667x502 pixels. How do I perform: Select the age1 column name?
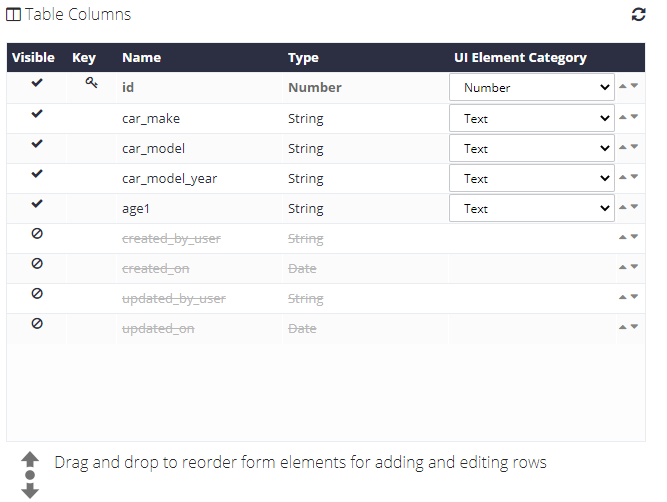(136, 209)
